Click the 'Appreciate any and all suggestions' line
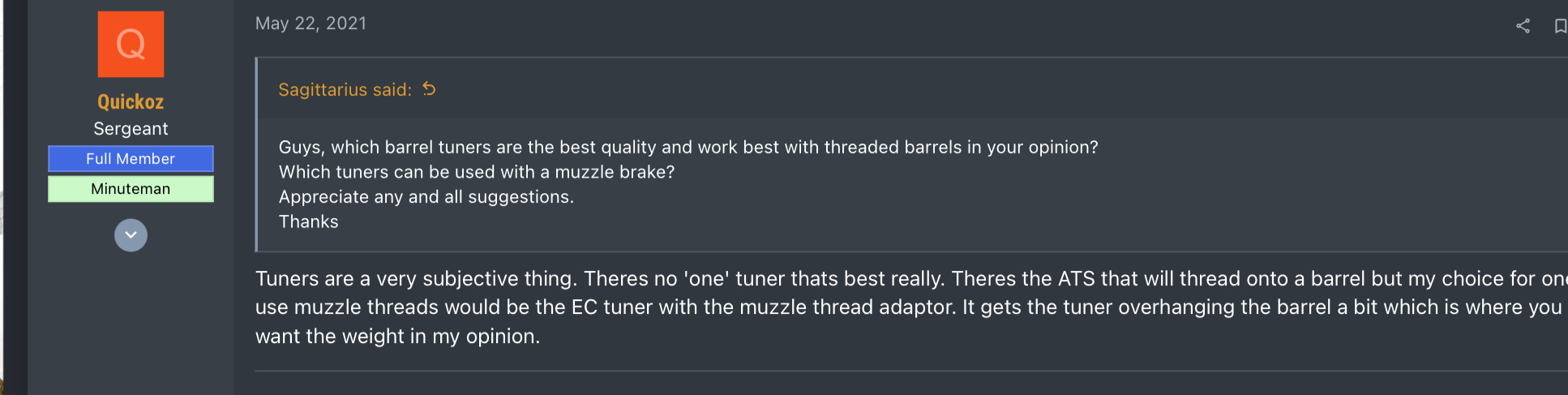 [x=426, y=197]
